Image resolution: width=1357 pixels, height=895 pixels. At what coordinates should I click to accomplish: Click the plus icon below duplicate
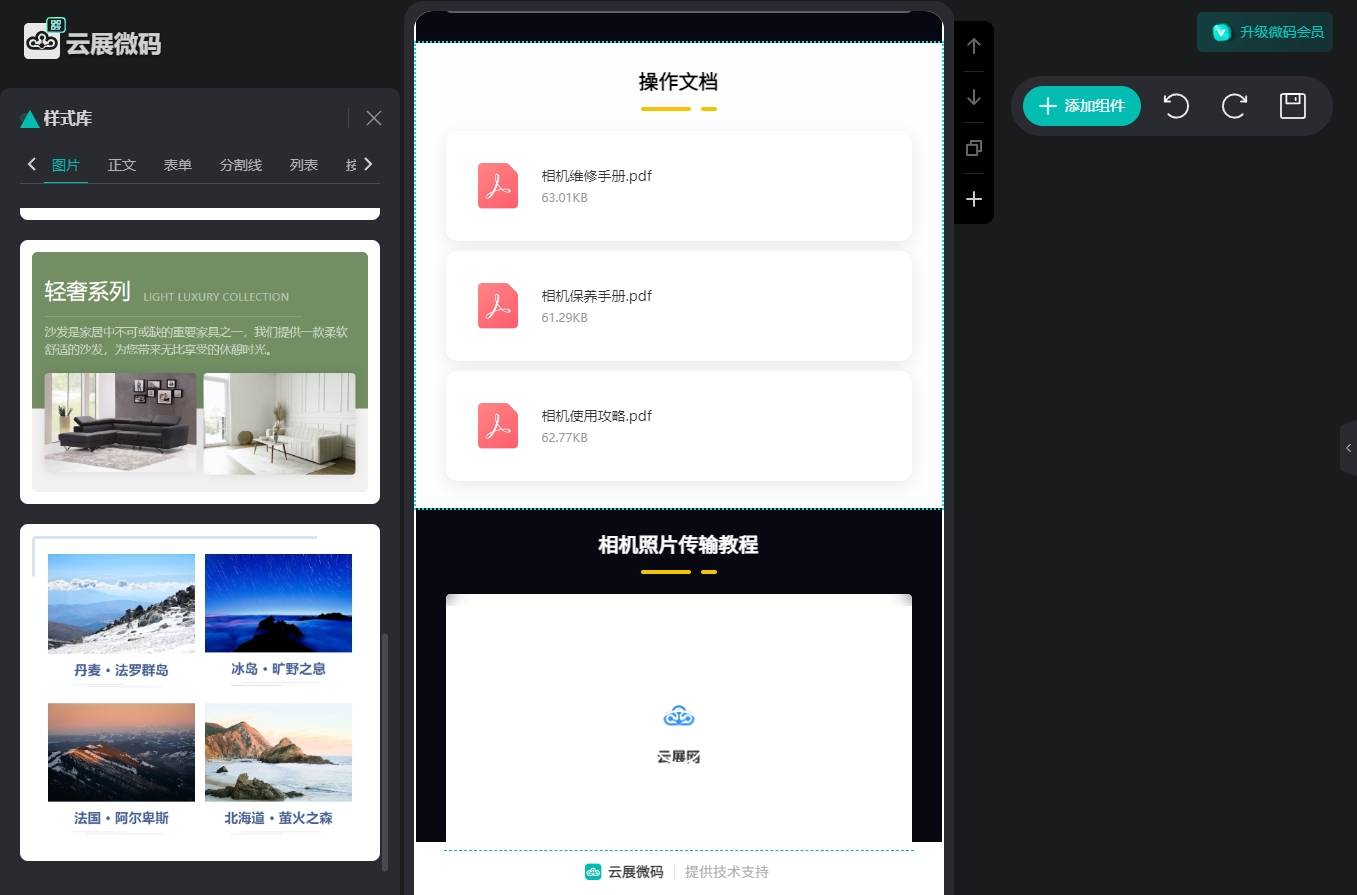tap(974, 200)
